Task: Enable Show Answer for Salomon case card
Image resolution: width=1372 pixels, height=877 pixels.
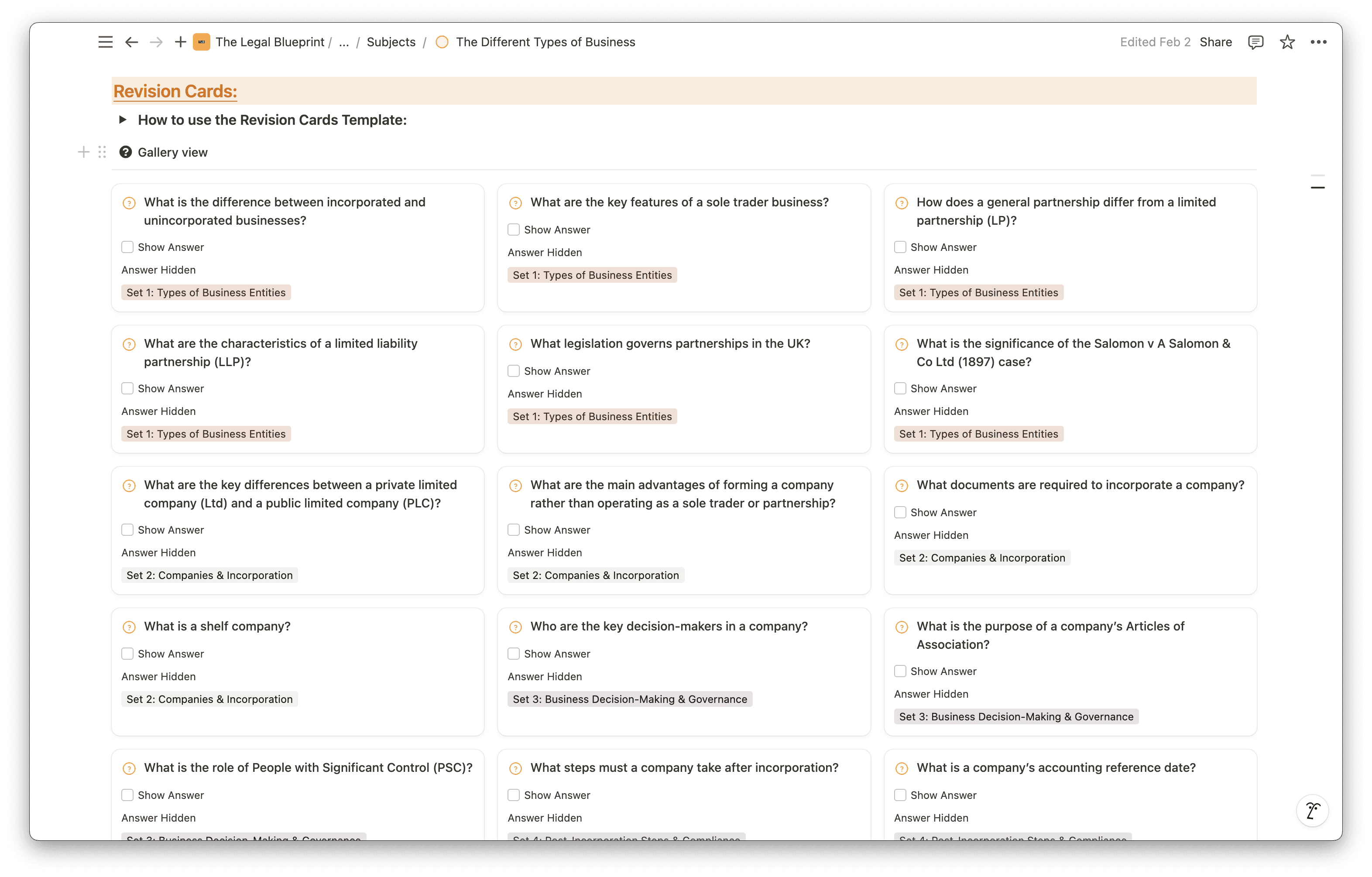Action: coord(900,389)
